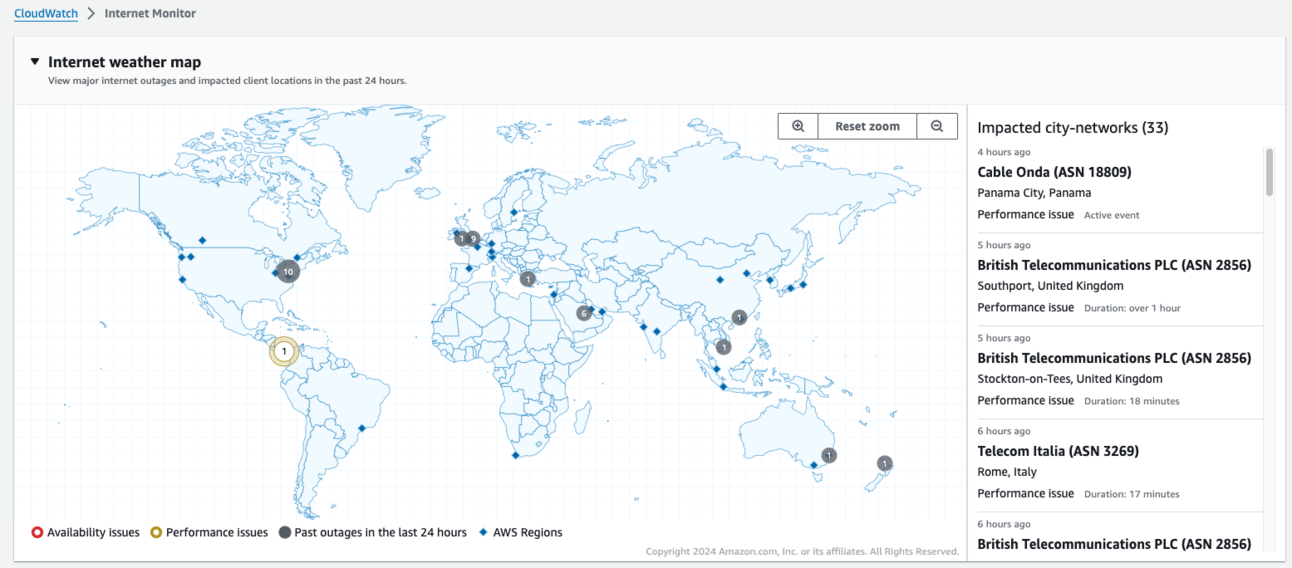Click the Internet Monitor breadcrumb text
Viewport: 1292px width, 568px height.
pos(150,13)
